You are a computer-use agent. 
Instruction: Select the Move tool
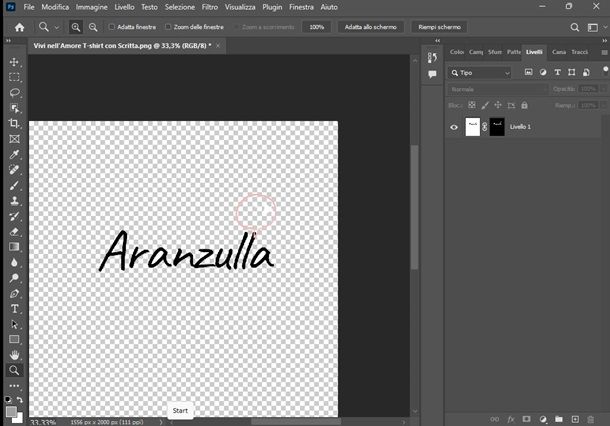(x=14, y=62)
